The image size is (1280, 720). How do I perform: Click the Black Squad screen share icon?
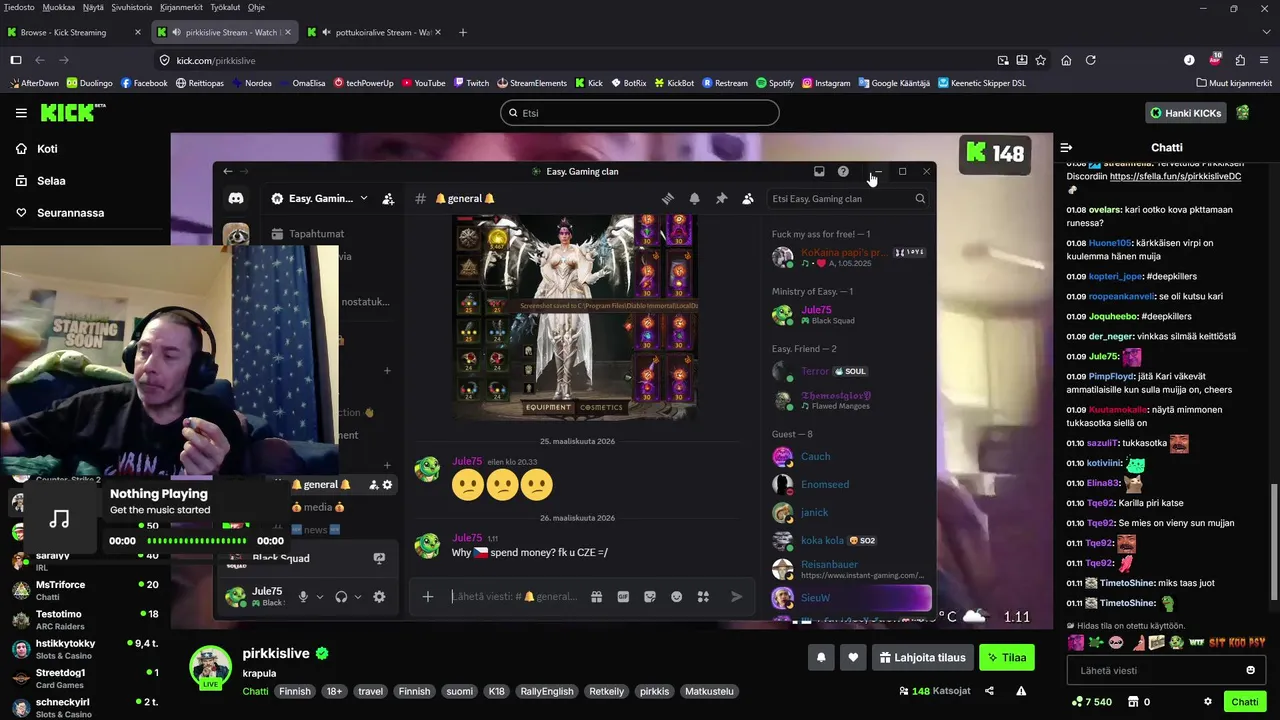(x=379, y=558)
